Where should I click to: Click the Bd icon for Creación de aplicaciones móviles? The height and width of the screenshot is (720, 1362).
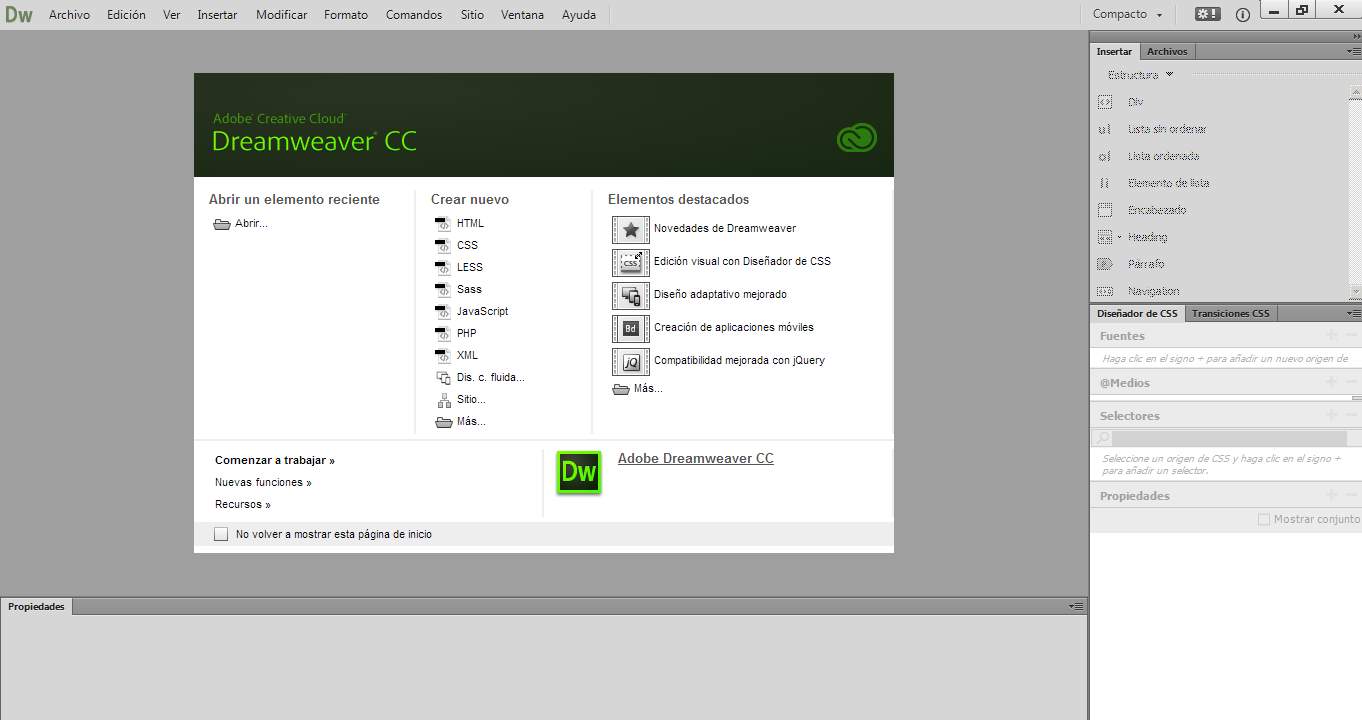[x=631, y=328]
